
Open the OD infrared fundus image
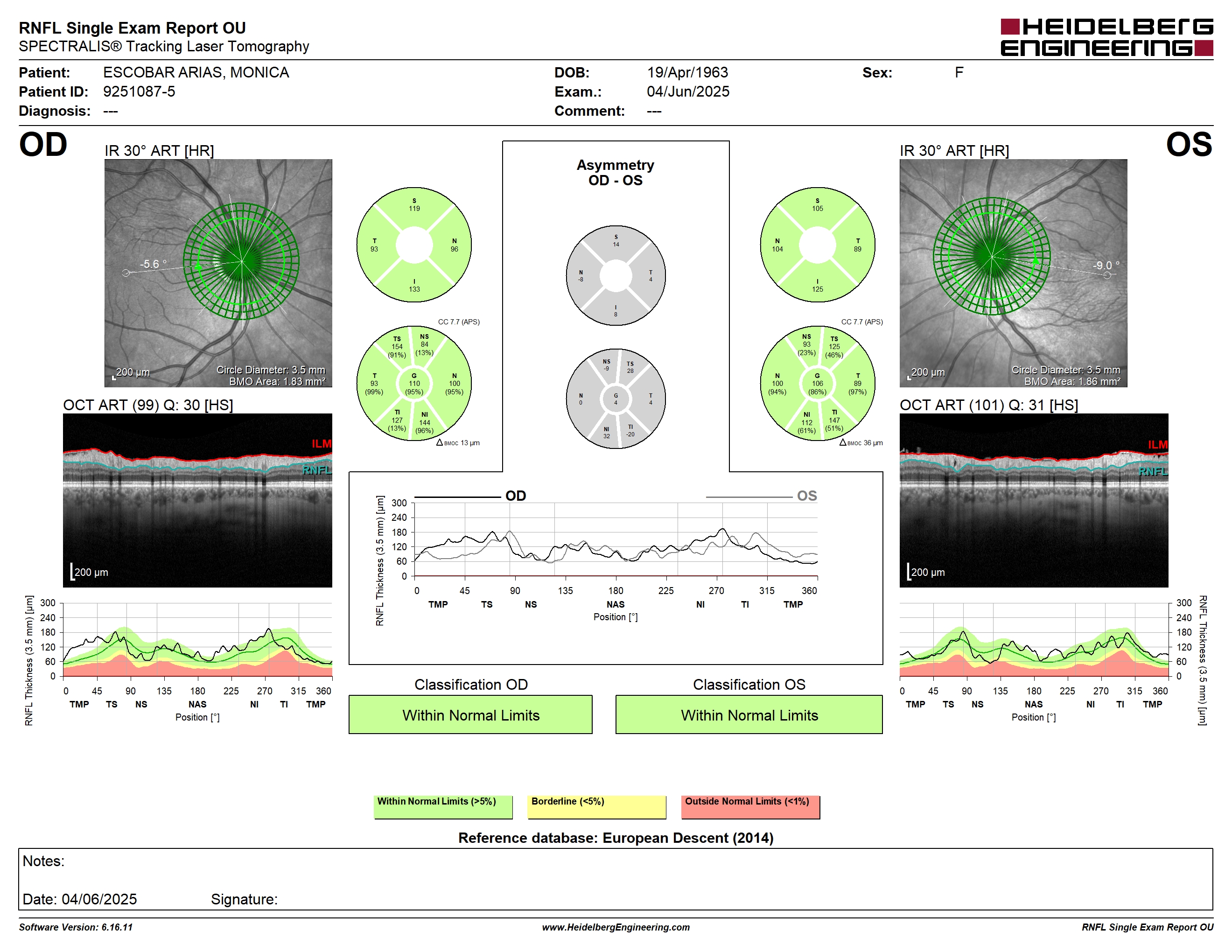(218, 273)
